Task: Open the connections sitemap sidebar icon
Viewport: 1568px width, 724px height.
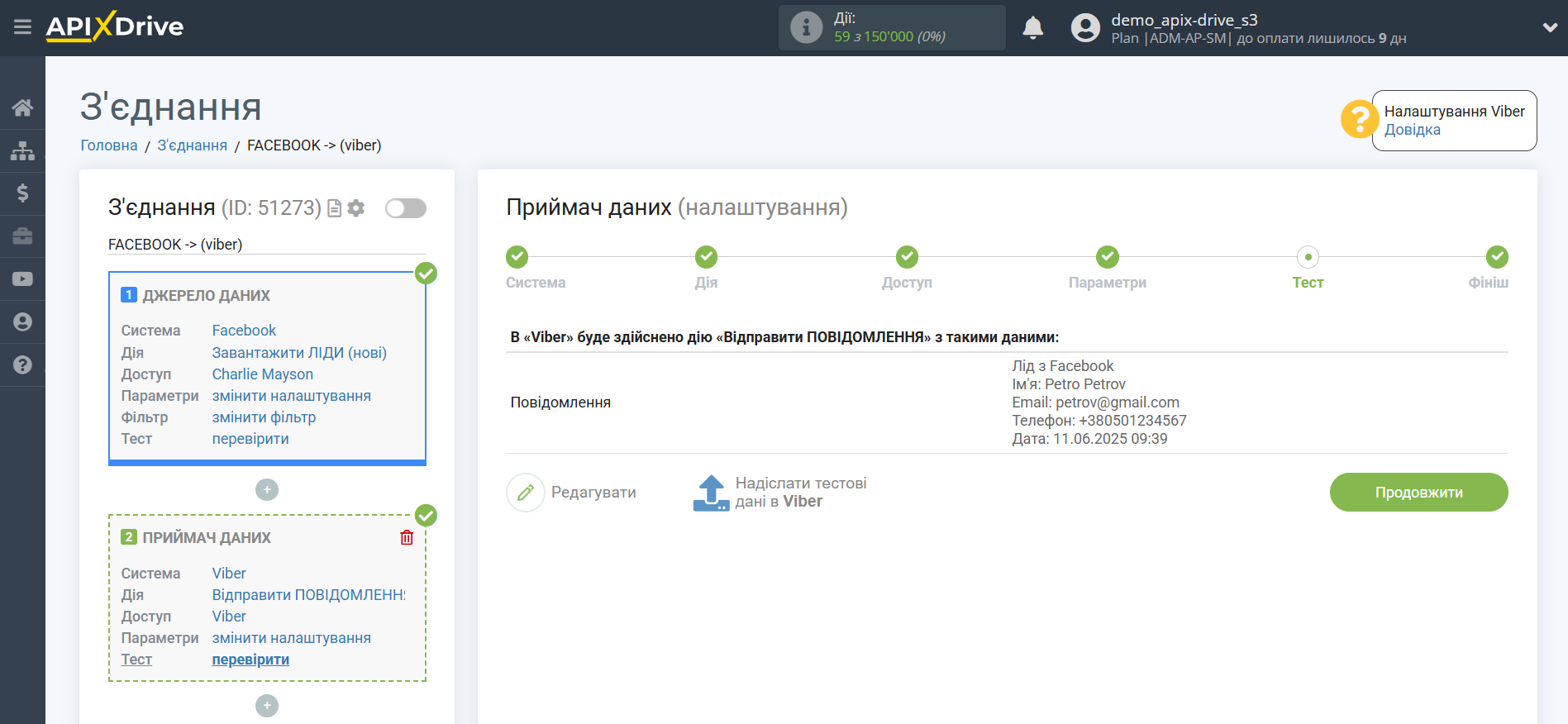Action: pyautogui.click(x=22, y=150)
